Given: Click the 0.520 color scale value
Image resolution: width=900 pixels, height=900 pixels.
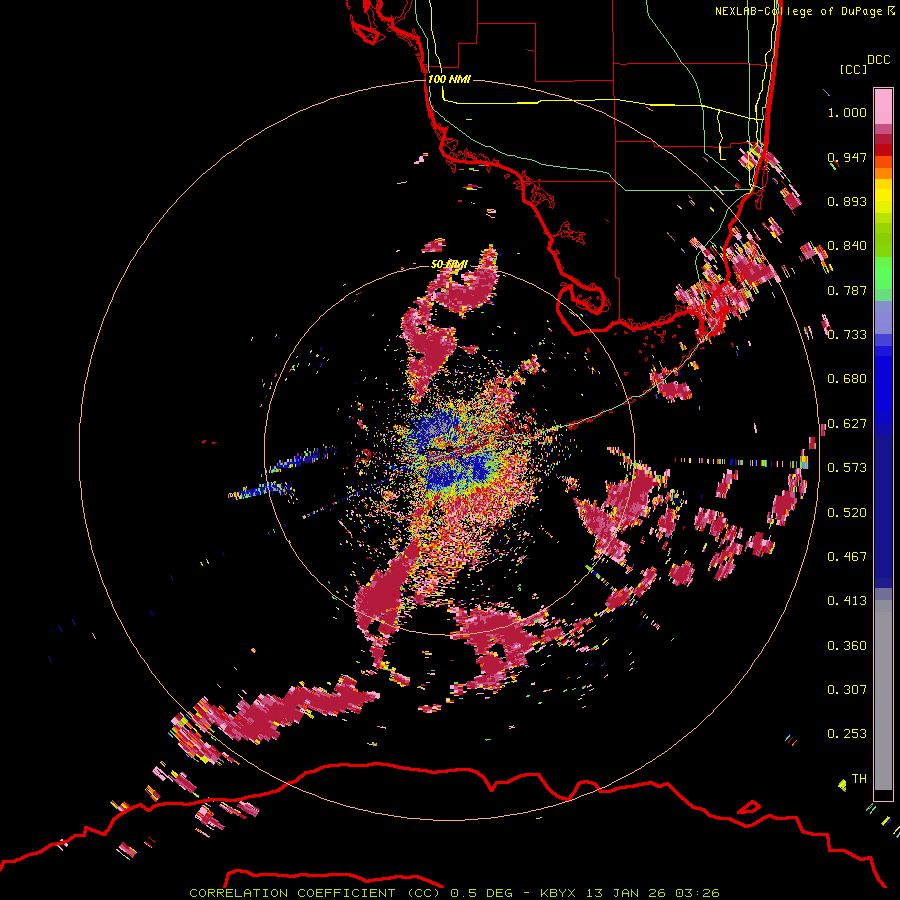Looking at the screenshot, I should (x=847, y=513).
